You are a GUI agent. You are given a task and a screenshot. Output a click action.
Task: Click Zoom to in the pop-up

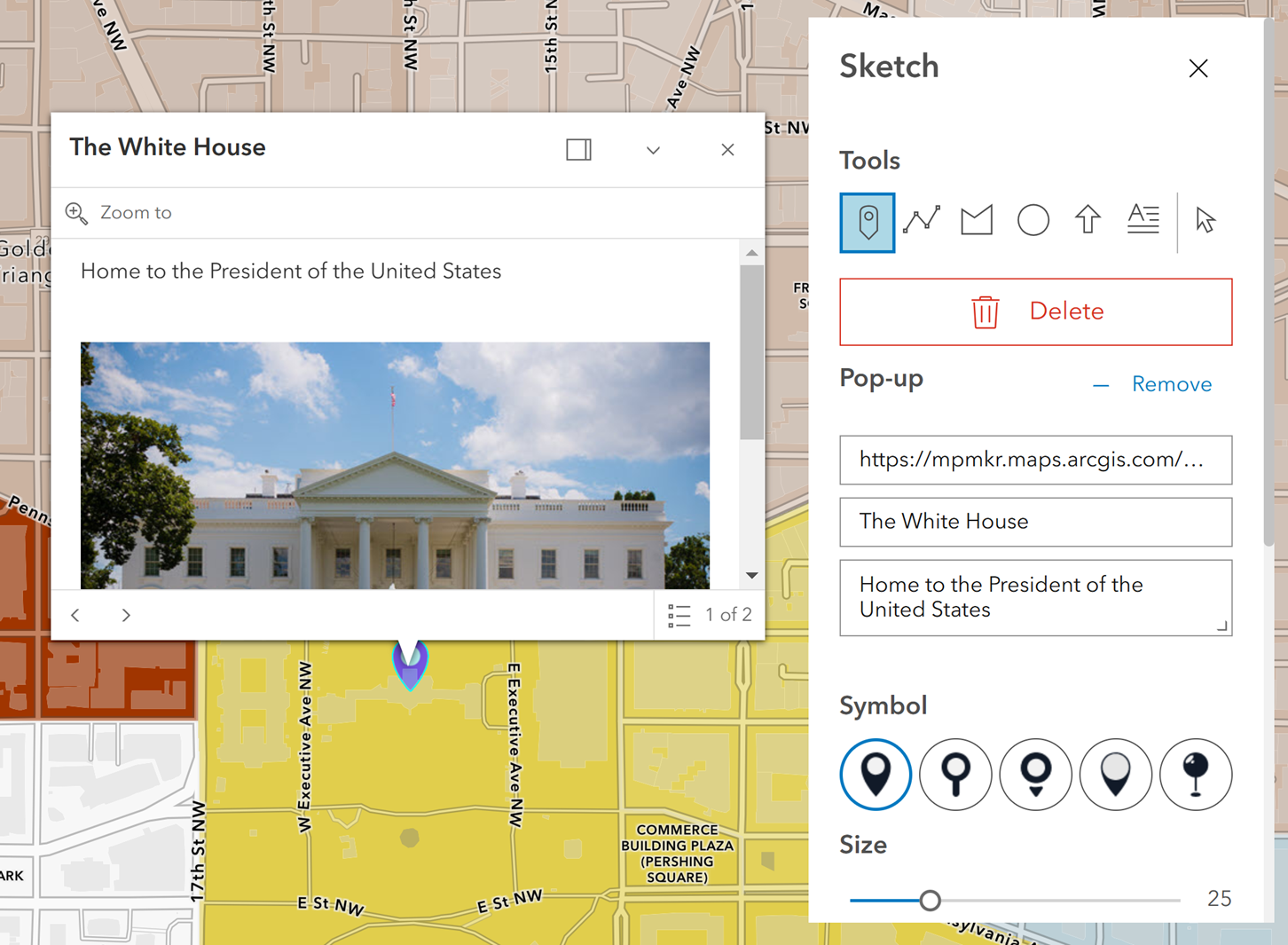118,212
